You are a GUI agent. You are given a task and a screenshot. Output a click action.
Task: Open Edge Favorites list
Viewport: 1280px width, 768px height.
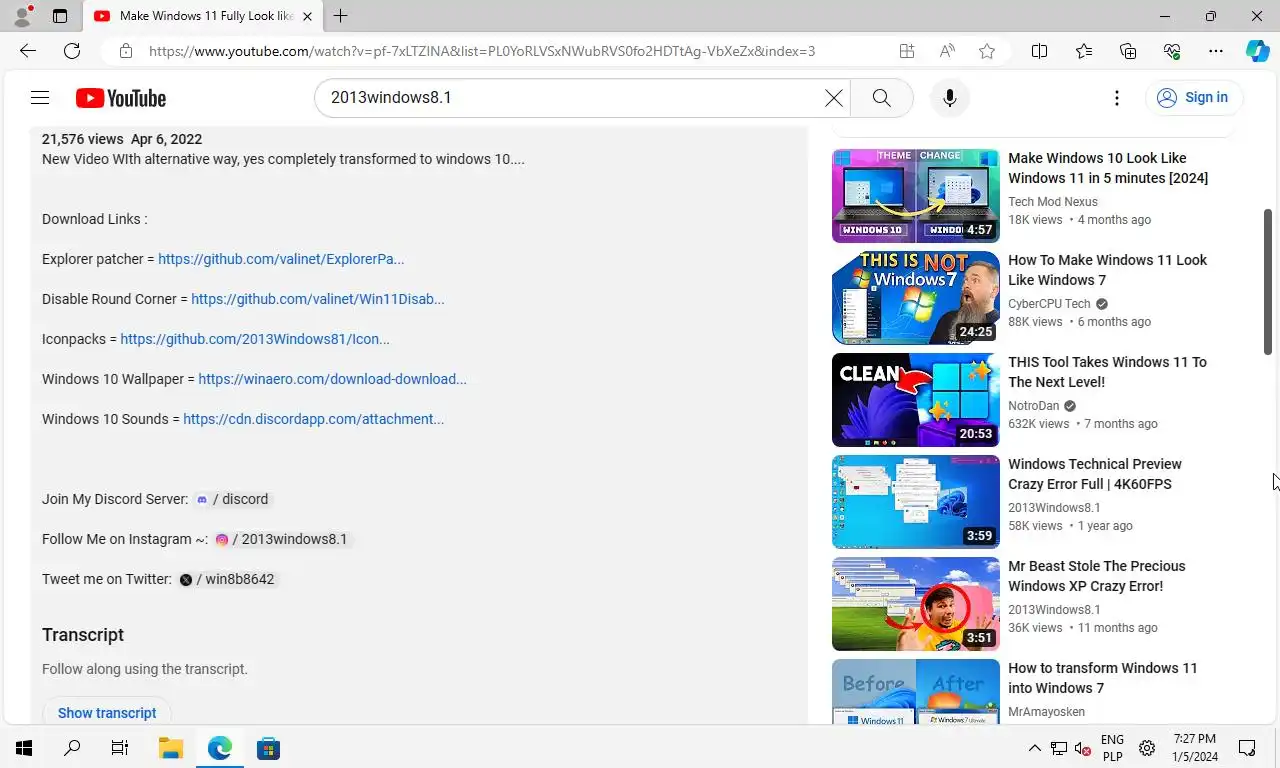(1084, 51)
